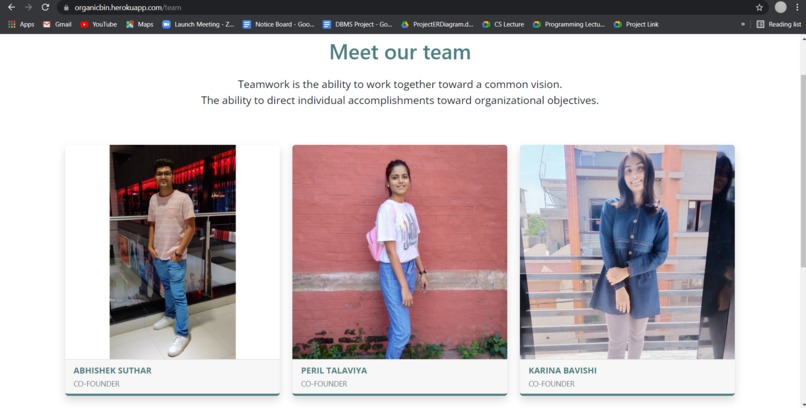Click the Meet our team heading
Viewport: 806px width, 408px height.
[x=400, y=52]
